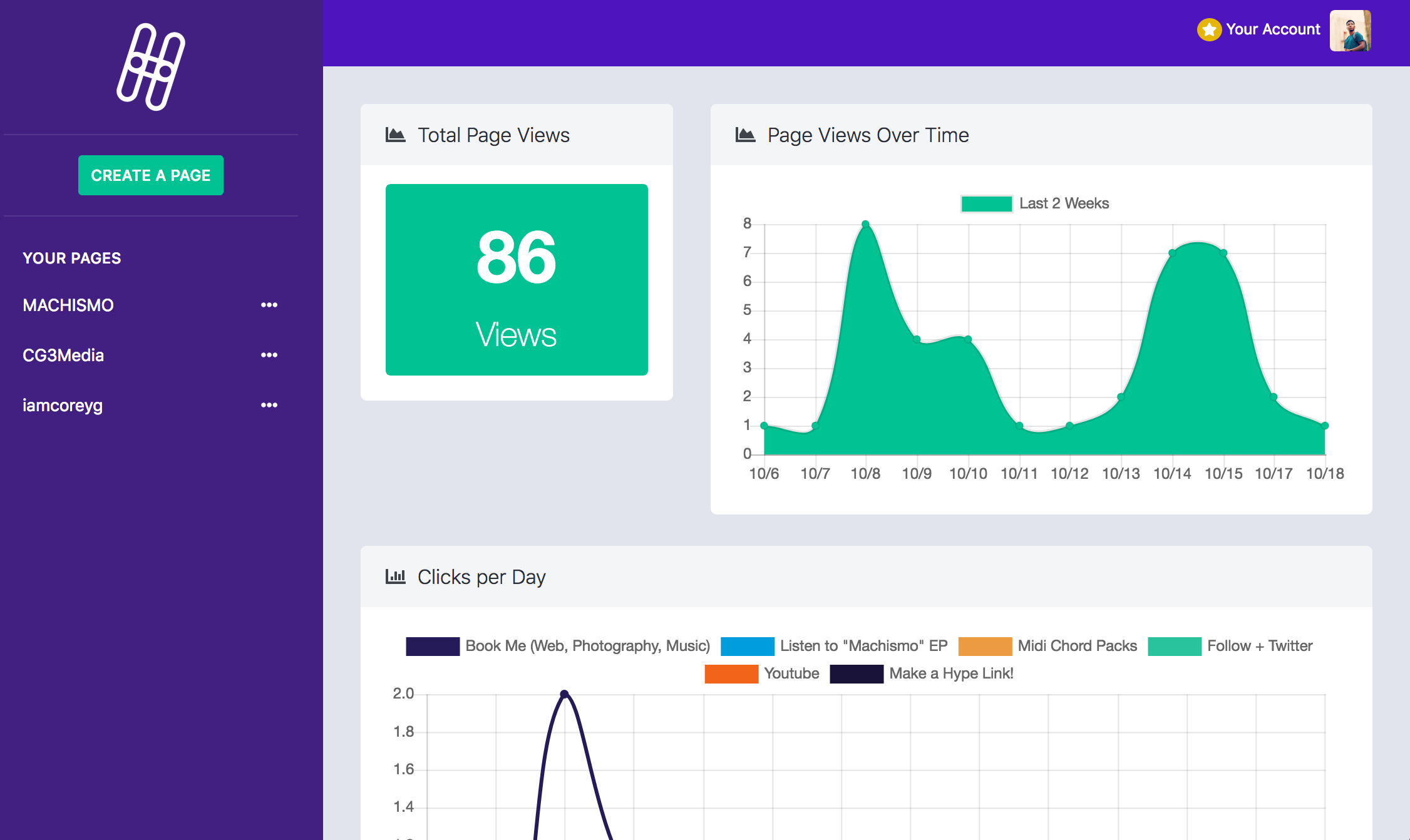1410x840 pixels.
Task: Click the 10/8 peak data point
Action: pos(865,223)
